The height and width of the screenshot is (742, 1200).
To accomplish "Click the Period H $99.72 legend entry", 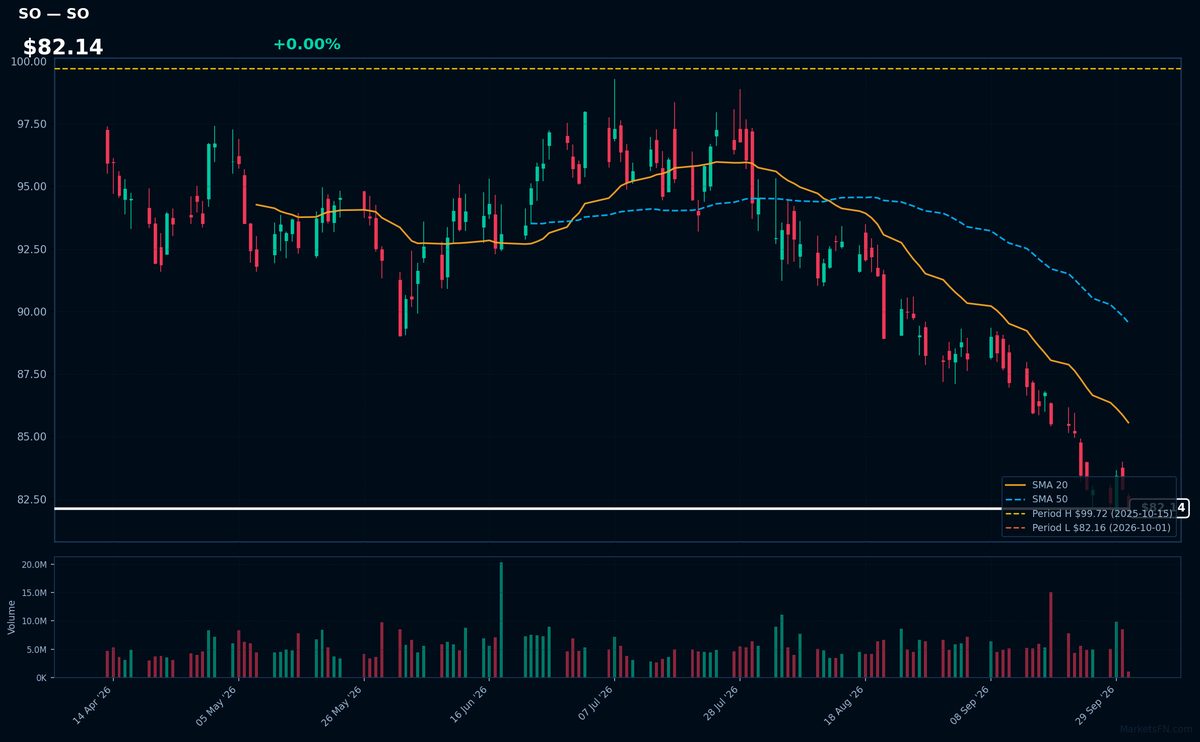I will (1088, 513).
